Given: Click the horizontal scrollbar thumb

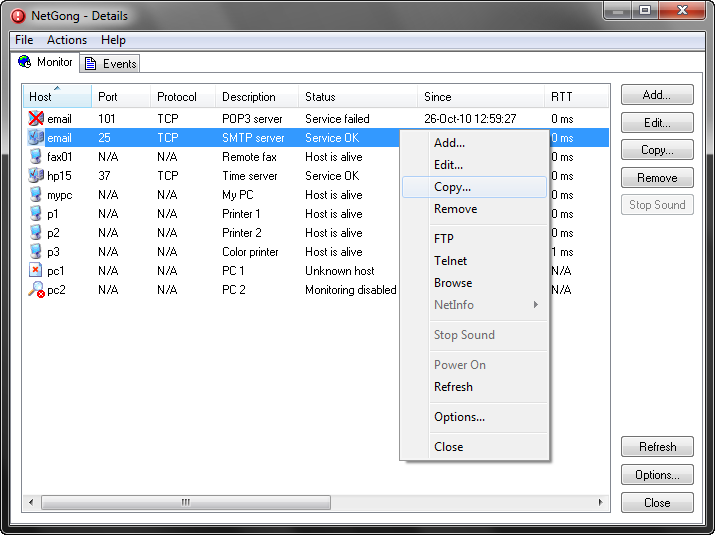Looking at the screenshot, I should (185, 502).
